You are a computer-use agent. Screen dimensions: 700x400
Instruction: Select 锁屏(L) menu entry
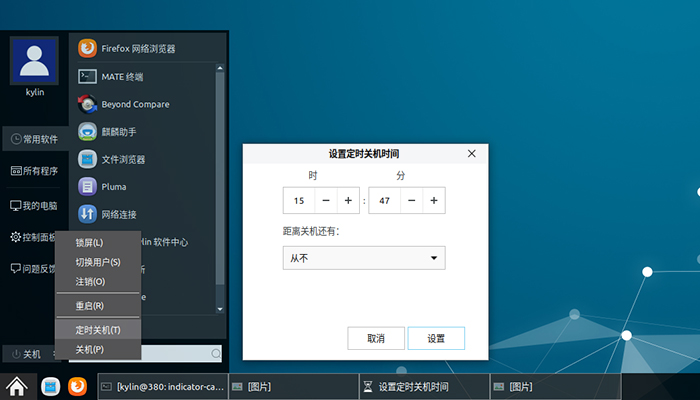(89, 243)
